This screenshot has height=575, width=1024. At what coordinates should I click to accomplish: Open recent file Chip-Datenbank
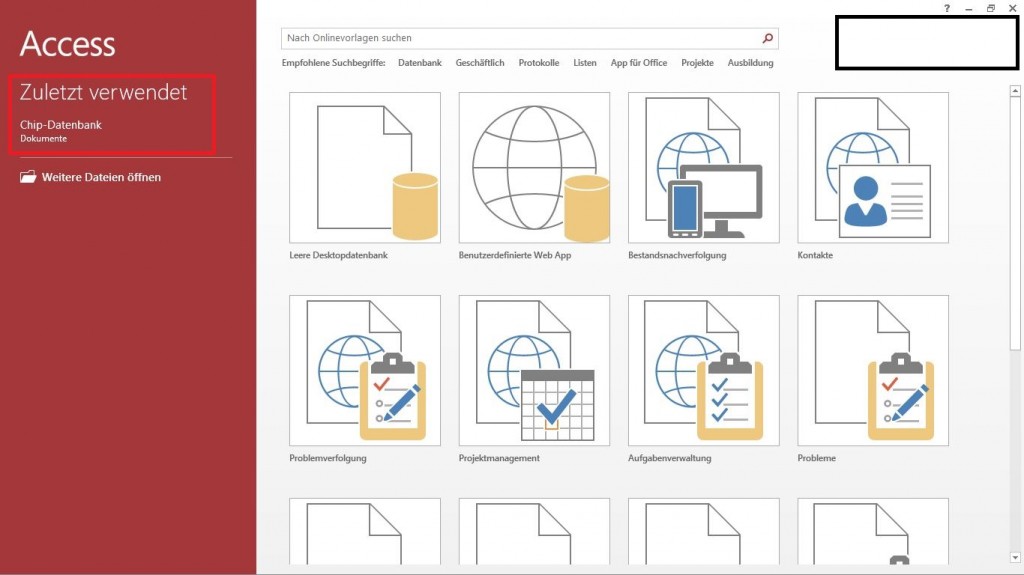[61, 125]
